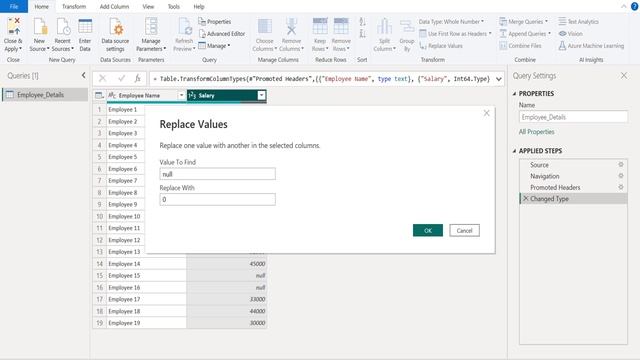Image resolution: width=640 pixels, height=360 pixels.
Task: Collapse the APPLIED STEPS section
Action: [x=514, y=151]
